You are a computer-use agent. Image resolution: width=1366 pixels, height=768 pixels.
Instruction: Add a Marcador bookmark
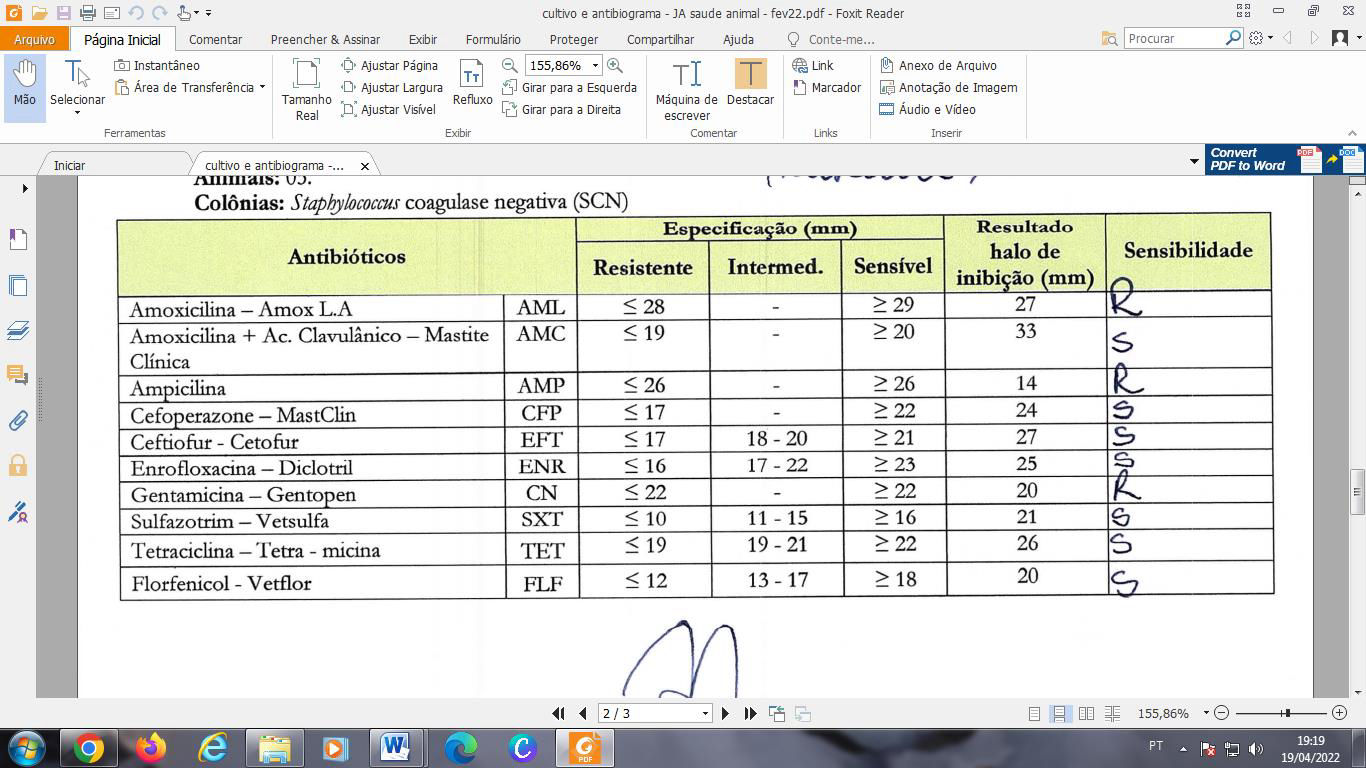pyautogui.click(x=827, y=87)
